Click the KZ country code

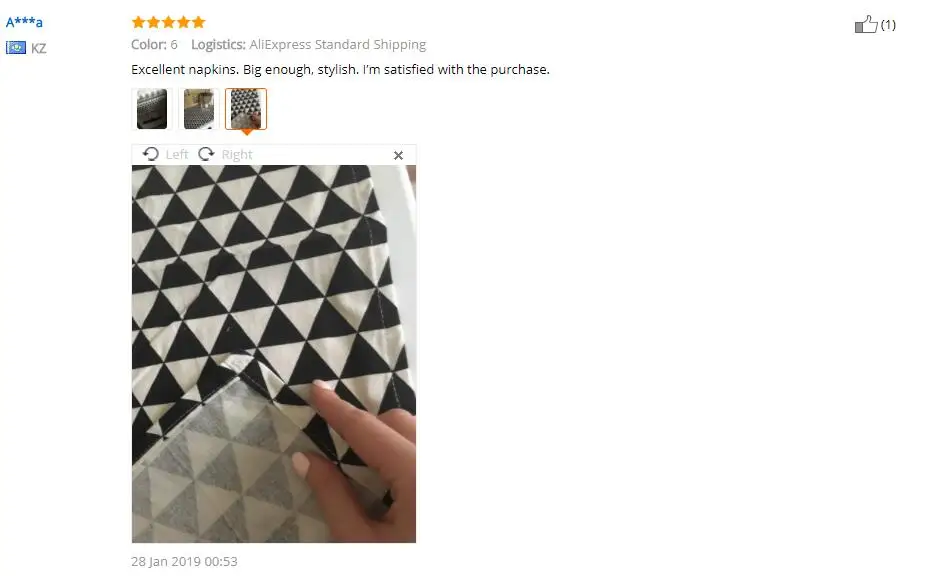pyautogui.click(x=39, y=48)
